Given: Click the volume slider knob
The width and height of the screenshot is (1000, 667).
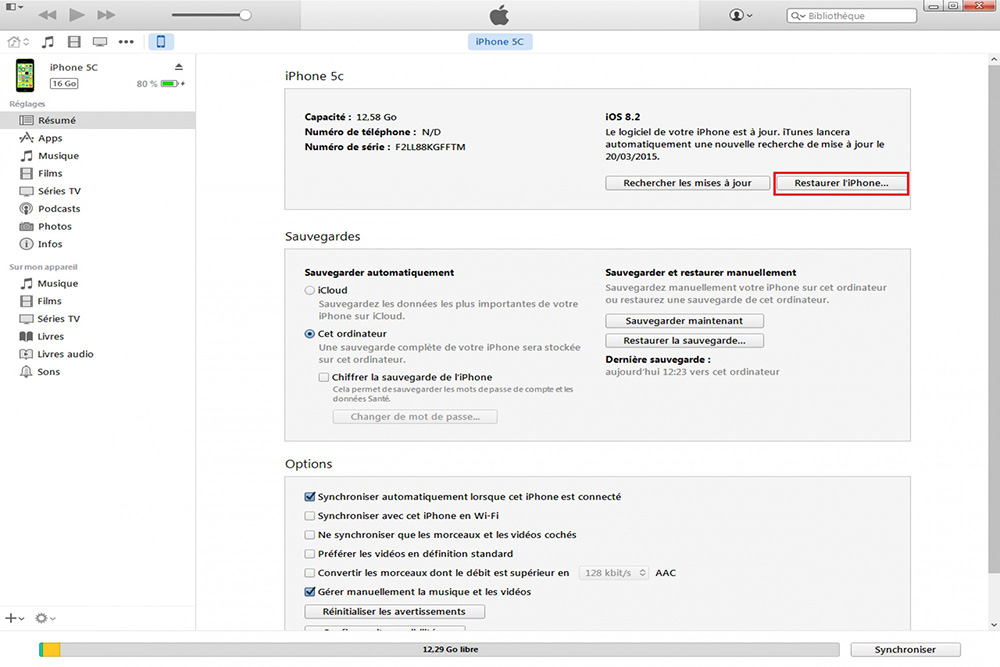Looking at the screenshot, I should coord(245,16).
